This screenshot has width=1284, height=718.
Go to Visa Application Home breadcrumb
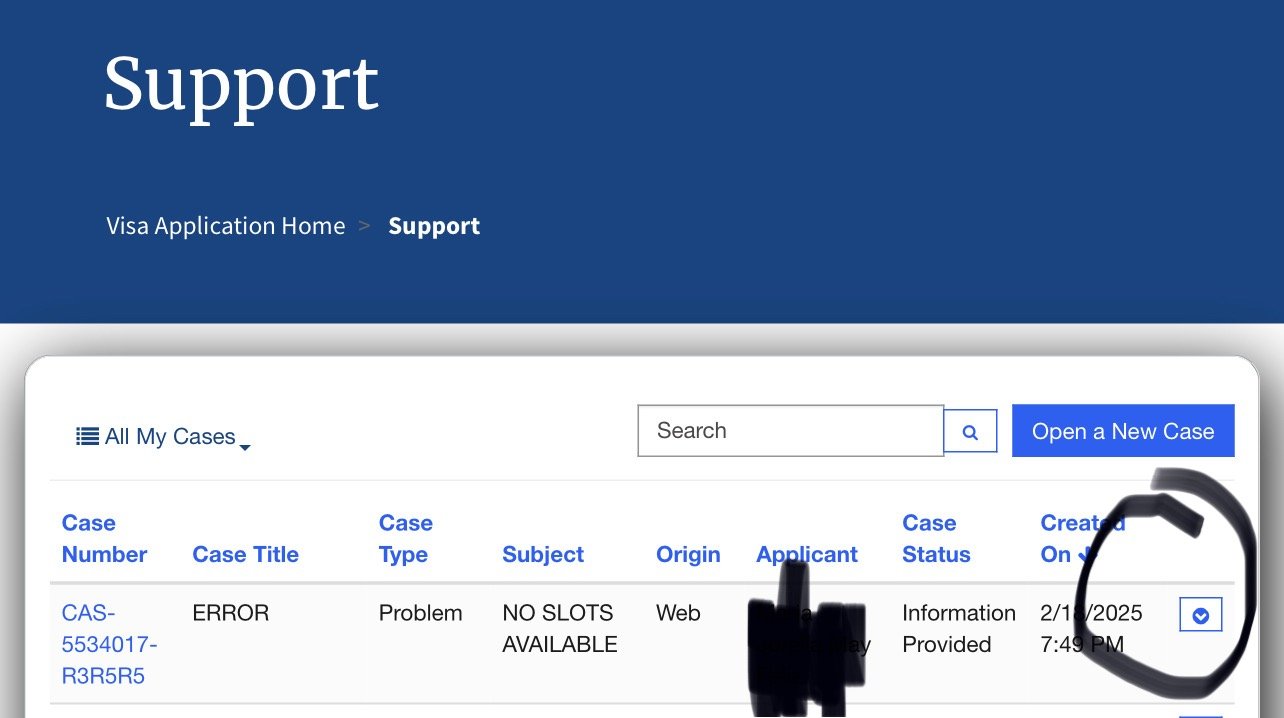click(226, 226)
